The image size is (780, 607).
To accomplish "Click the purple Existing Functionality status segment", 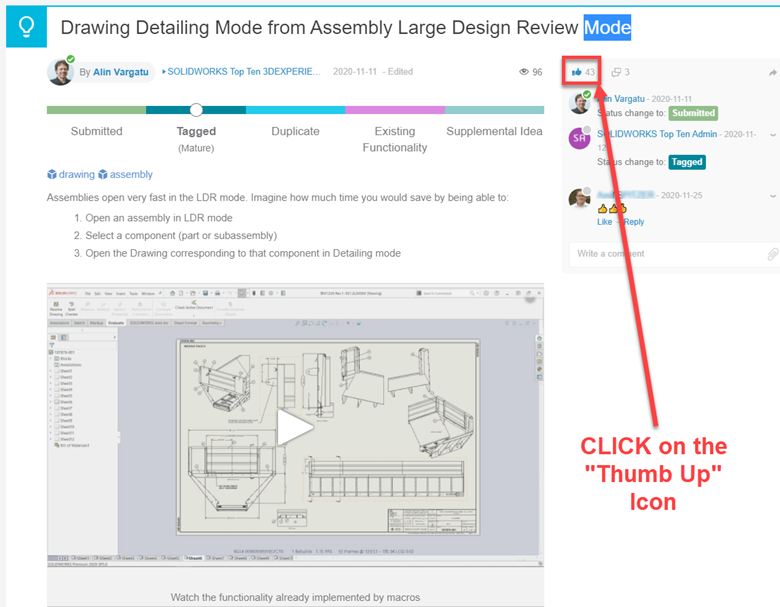I will (395, 110).
